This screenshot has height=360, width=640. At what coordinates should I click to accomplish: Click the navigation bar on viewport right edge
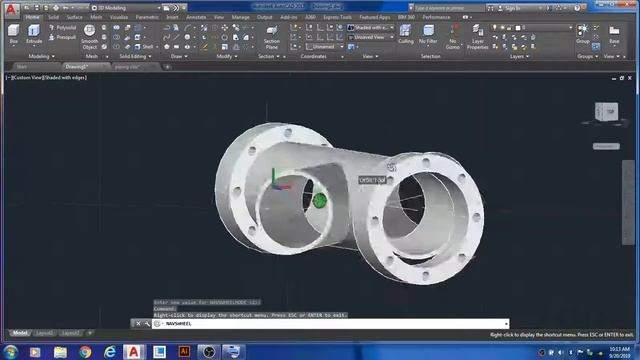pyautogui.click(x=628, y=202)
